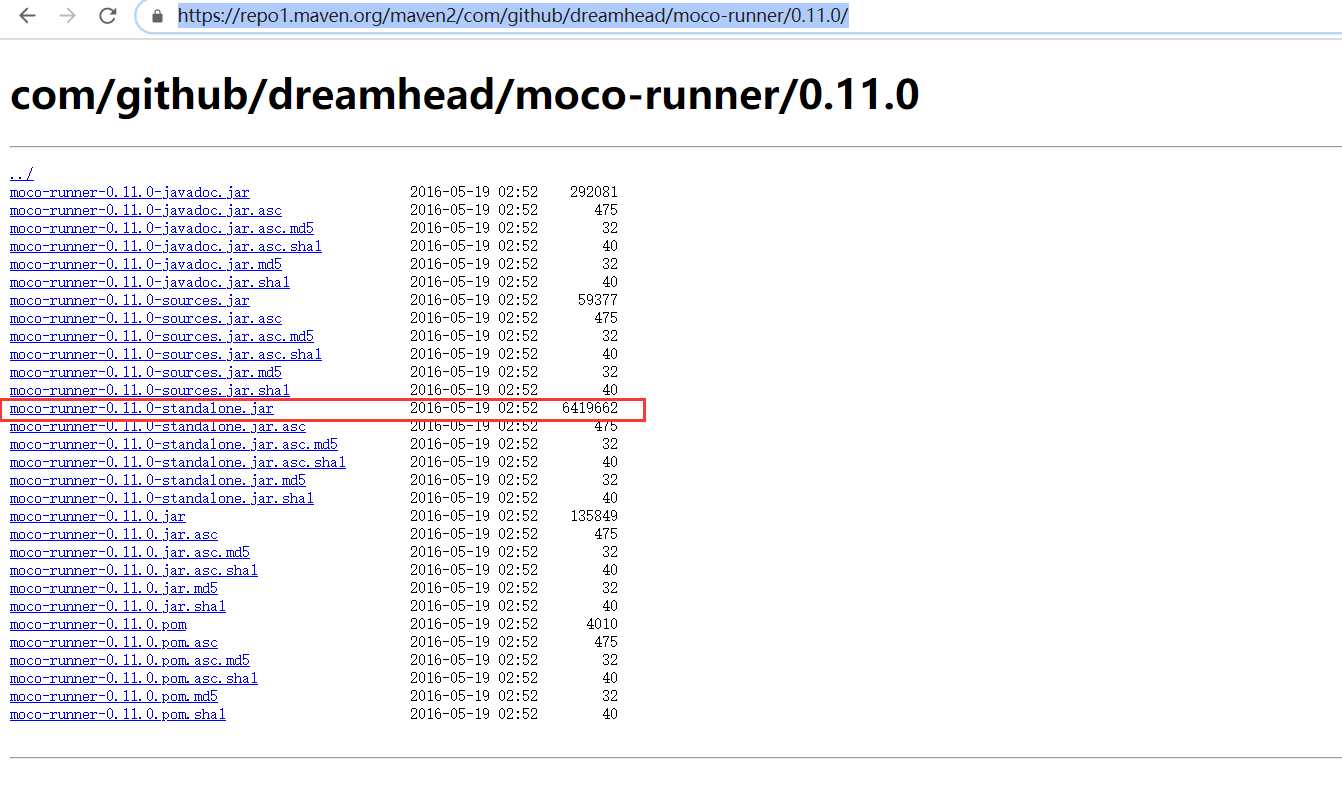1342x791 pixels.
Task: Open moco-runner-0.11.0-standalone.jar.asc.md5 link
Action: (x=174, y=444)
